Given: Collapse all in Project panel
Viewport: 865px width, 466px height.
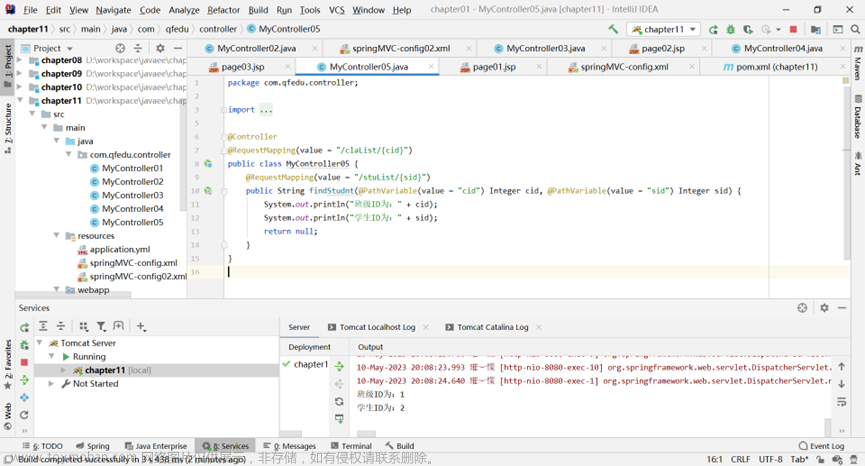Looking at the screenshot, I should [x=138, y=48].
